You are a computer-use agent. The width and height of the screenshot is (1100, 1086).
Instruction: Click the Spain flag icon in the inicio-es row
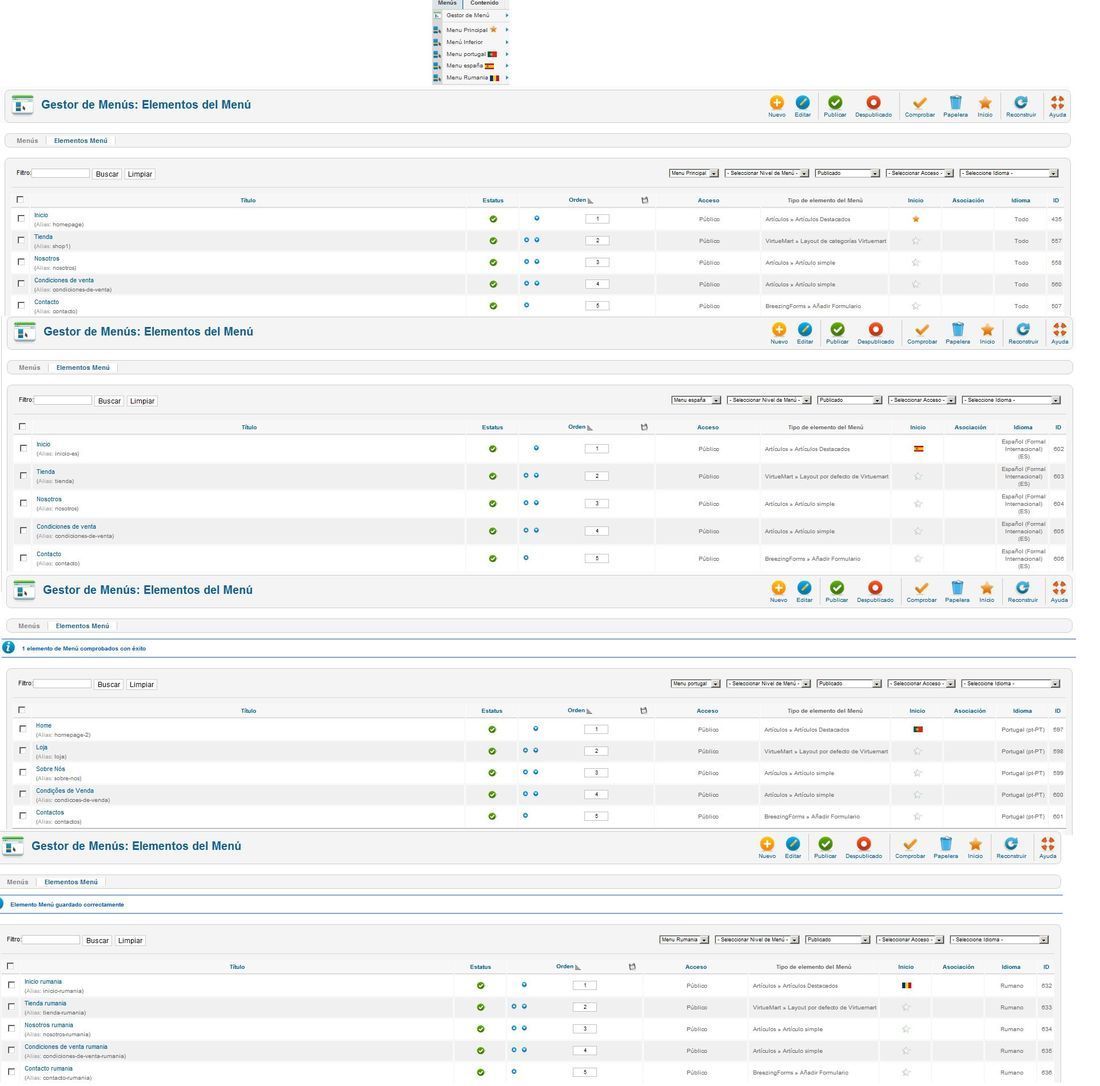(918, 448)
